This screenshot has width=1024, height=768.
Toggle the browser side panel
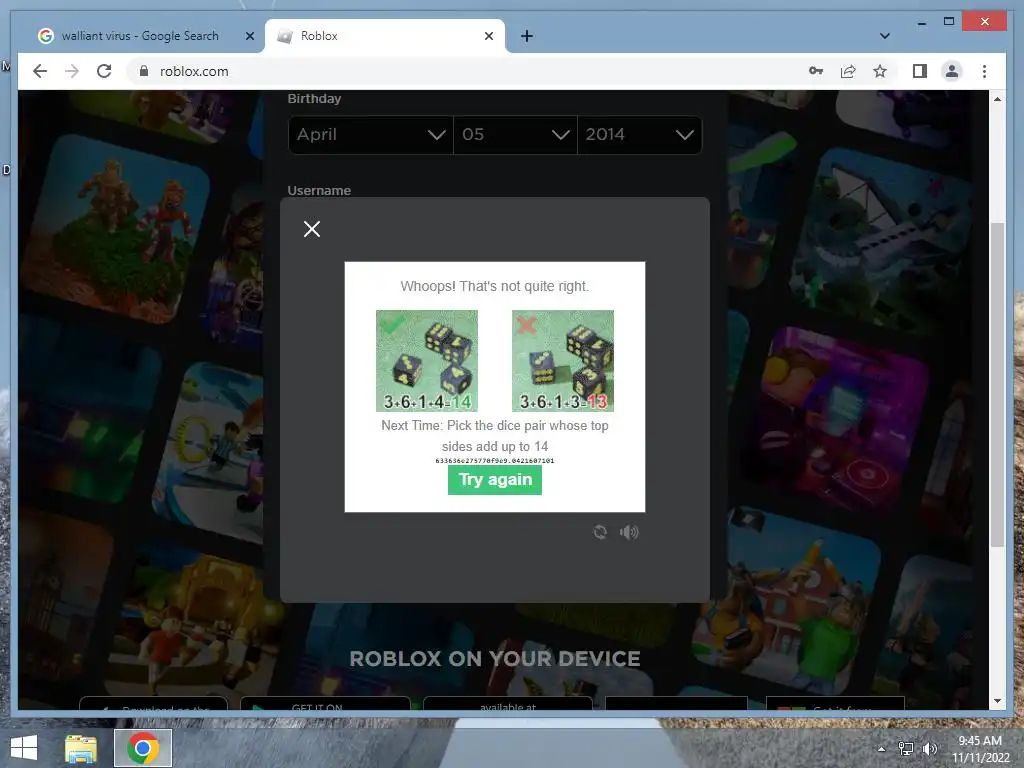(x=920, y=71)
